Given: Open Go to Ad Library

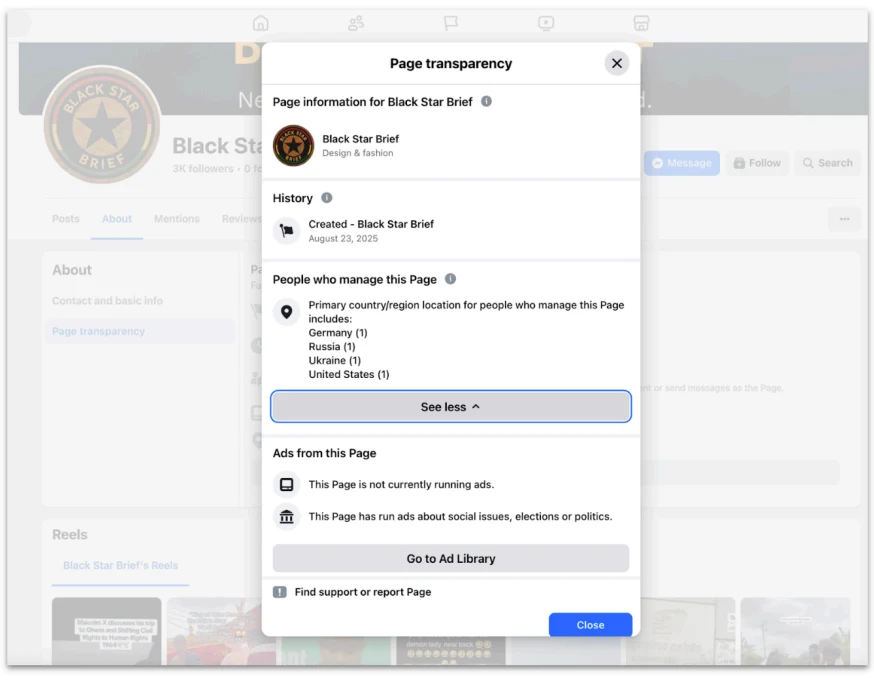Looking at the screenshot, I should coord(450,558).
